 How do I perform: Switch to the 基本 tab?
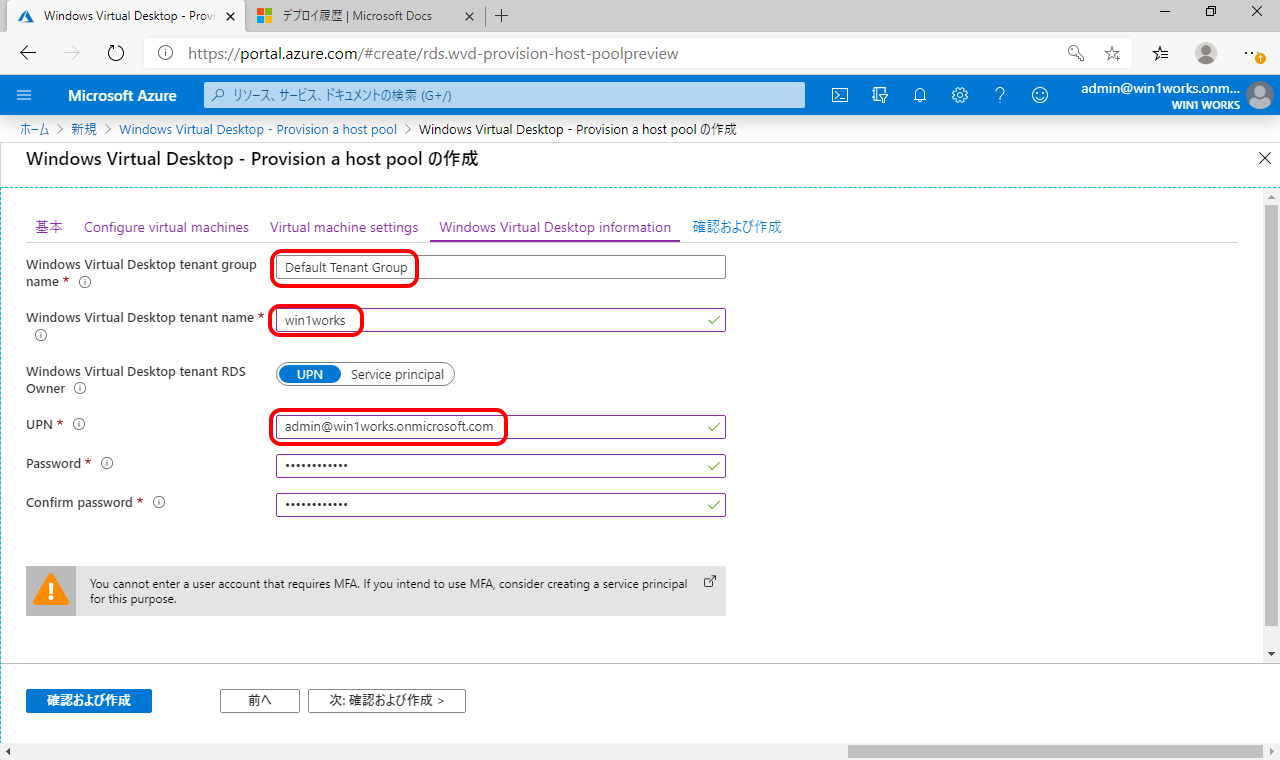pyautogui.click(x=49, y=227)
